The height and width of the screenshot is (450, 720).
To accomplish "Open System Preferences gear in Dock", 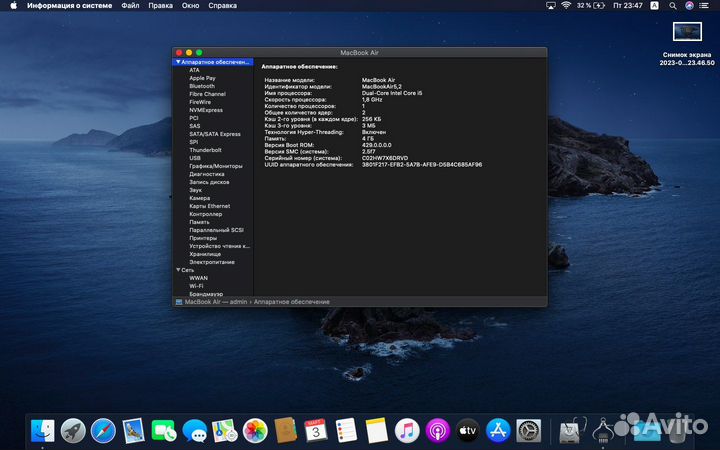I will click(529, 431).
